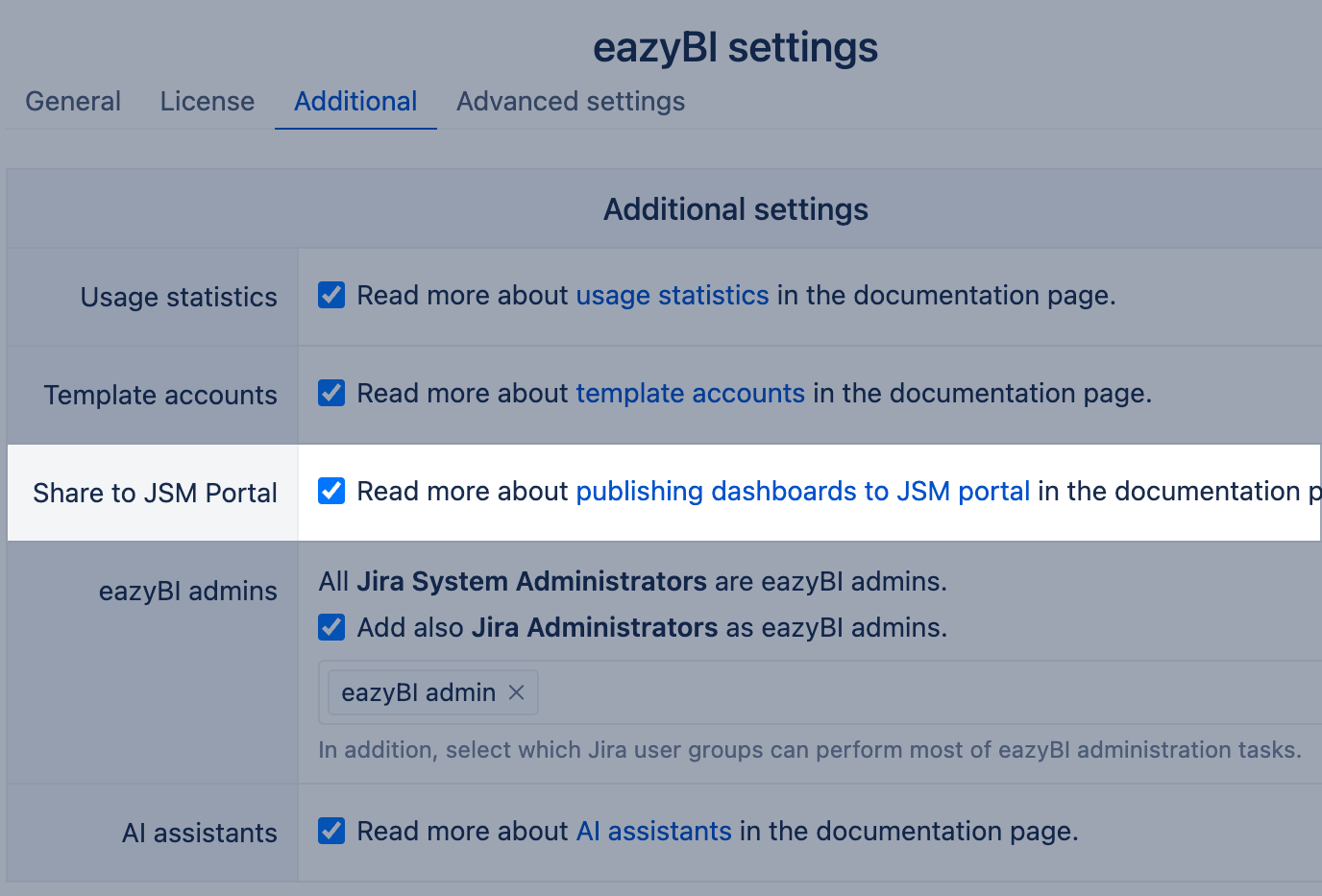Go to the Advanced settings tab
Image resolution: width=1322 pixels, height=896 pixels.
[571, 102]
